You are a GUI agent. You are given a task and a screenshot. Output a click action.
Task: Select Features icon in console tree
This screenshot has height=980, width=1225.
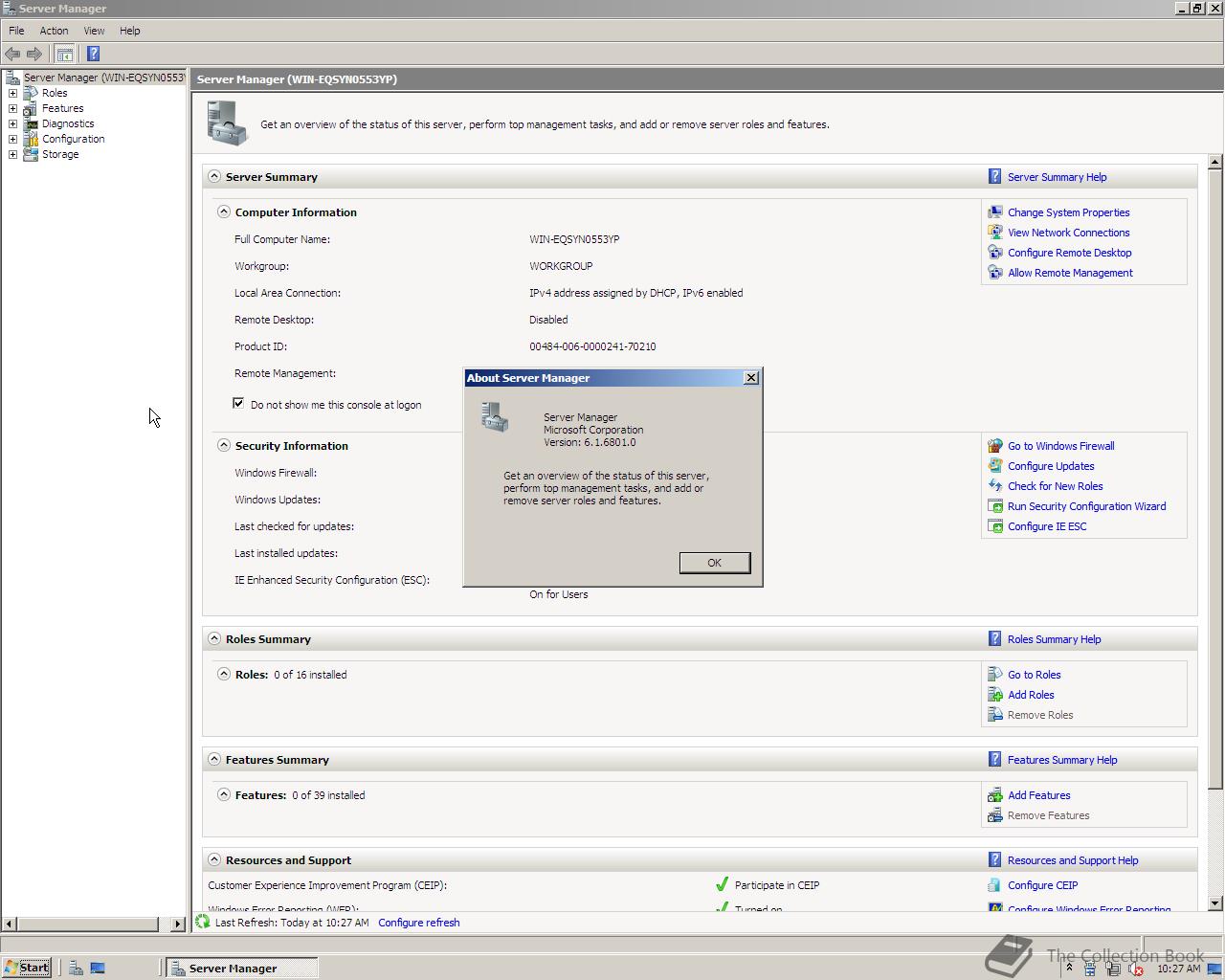(31, 108)
